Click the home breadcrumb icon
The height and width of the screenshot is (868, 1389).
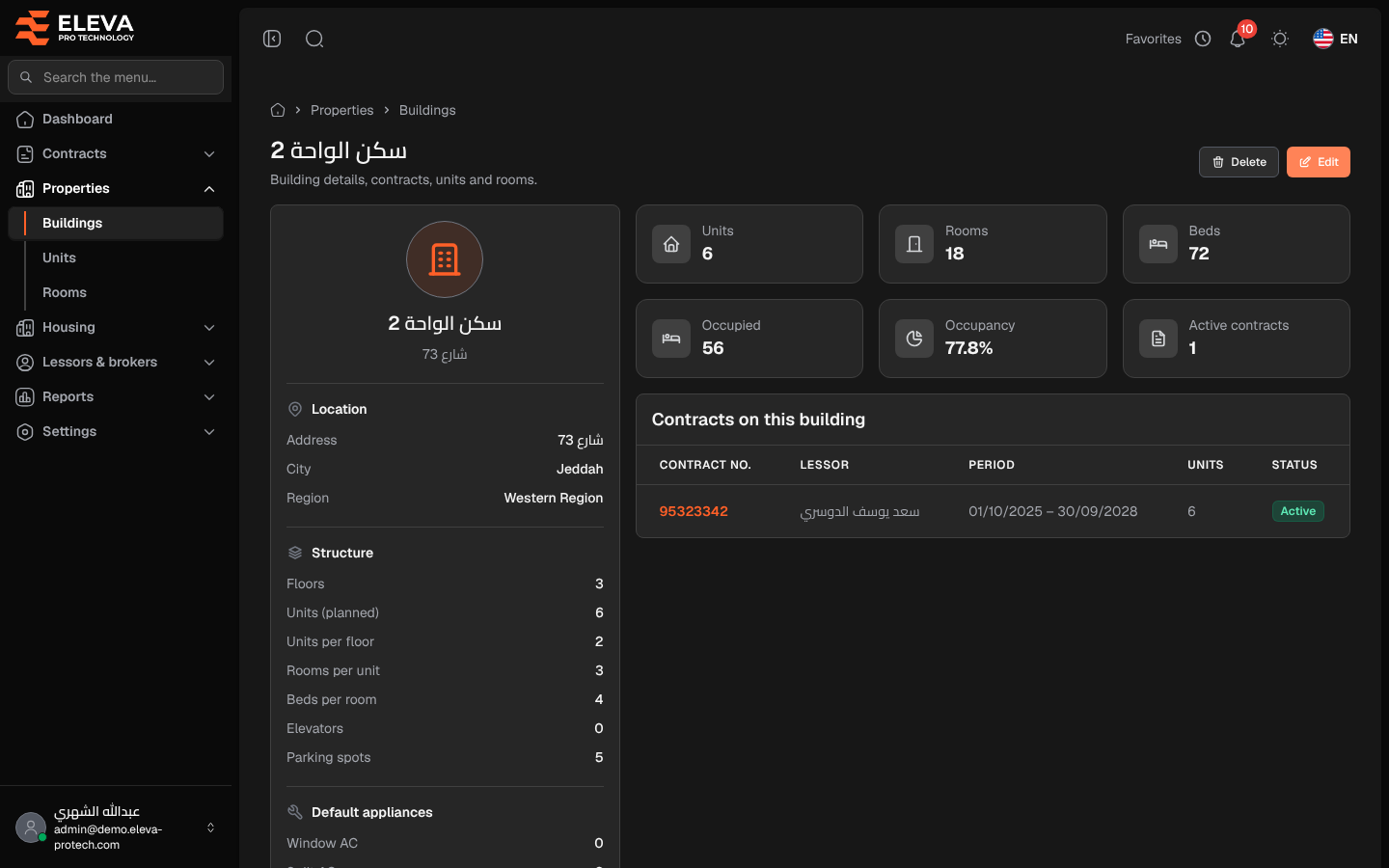tap(278, 110)
